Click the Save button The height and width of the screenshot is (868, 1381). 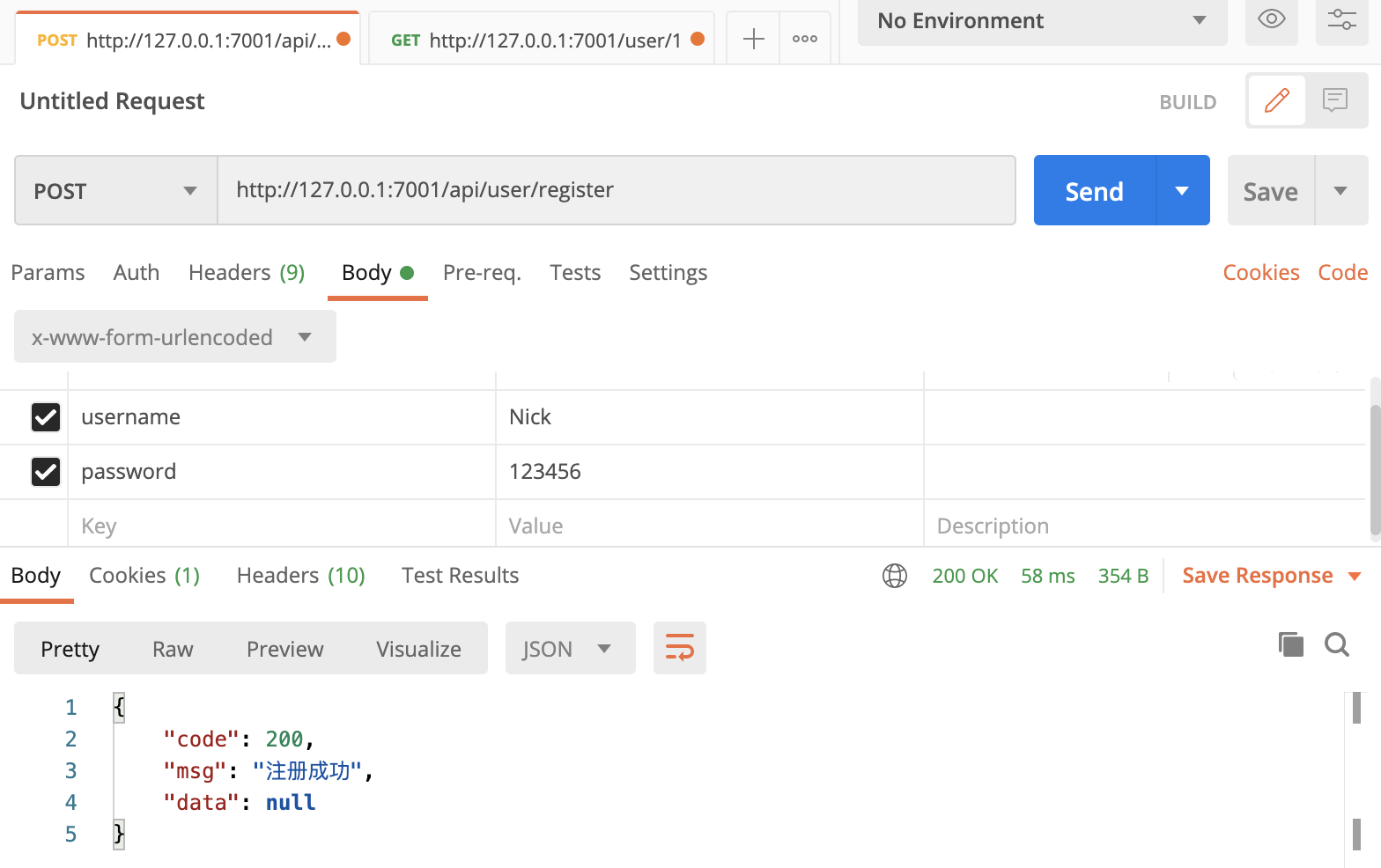(1270, 190)
